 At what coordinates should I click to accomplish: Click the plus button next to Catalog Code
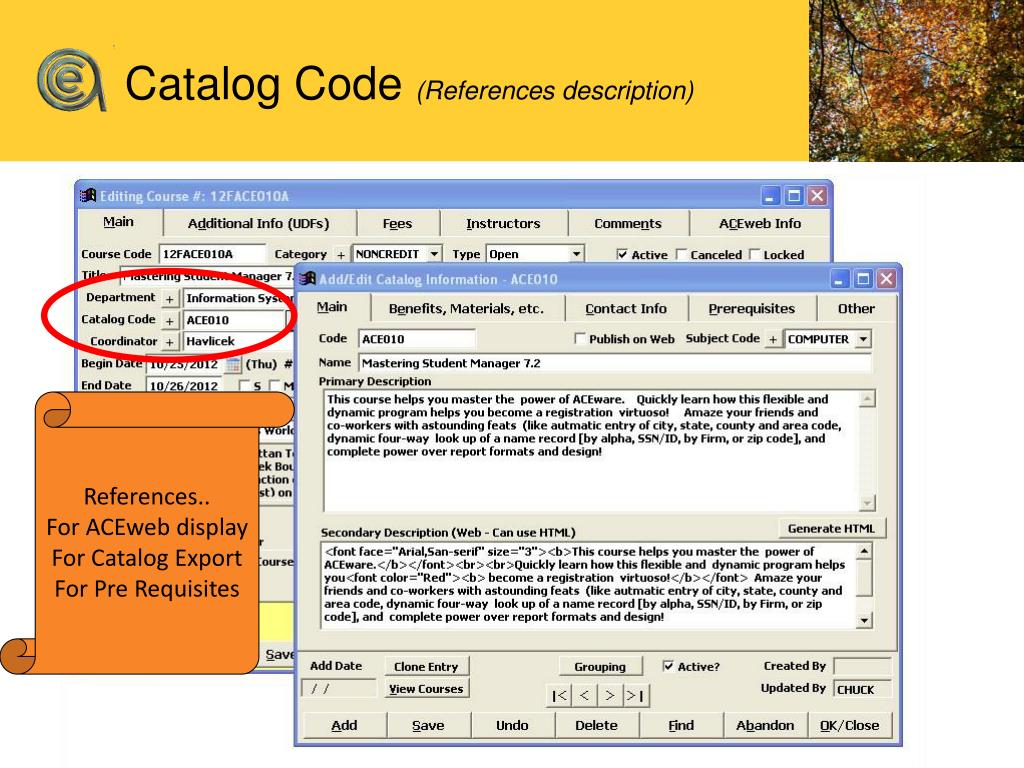169,321
